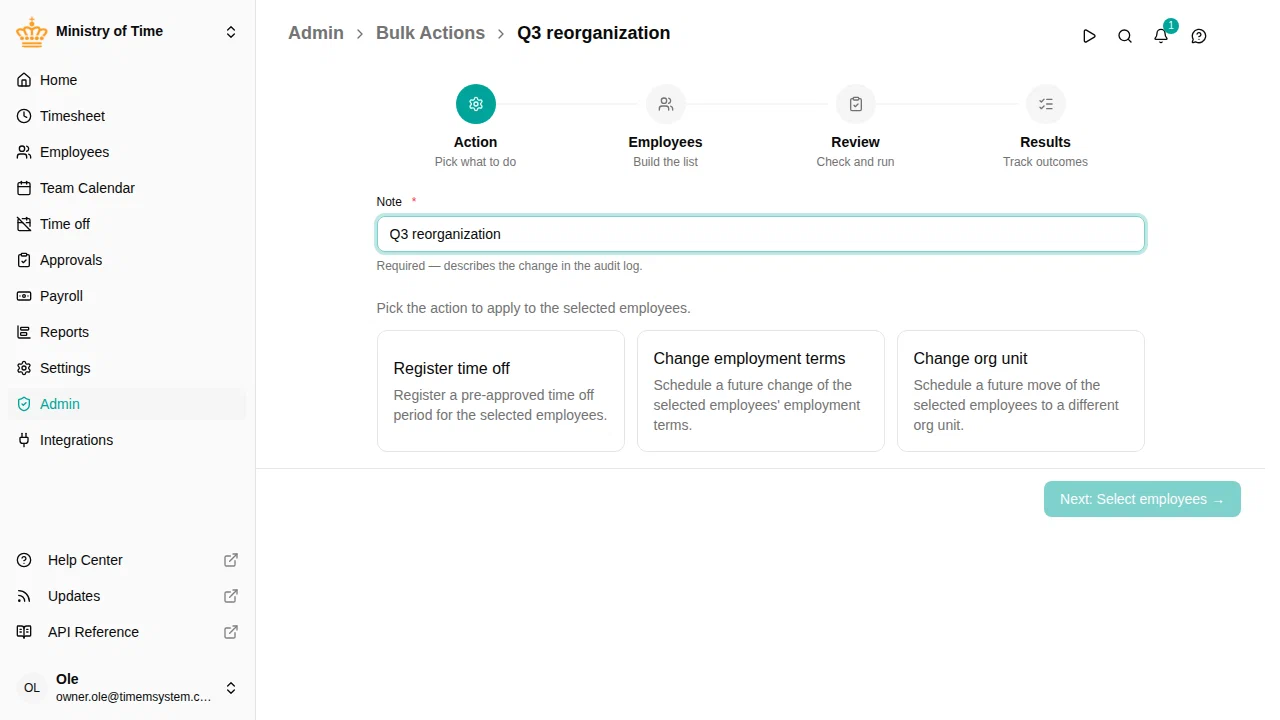Click the Ministry of Time crown logo

(x=32, y=32)
